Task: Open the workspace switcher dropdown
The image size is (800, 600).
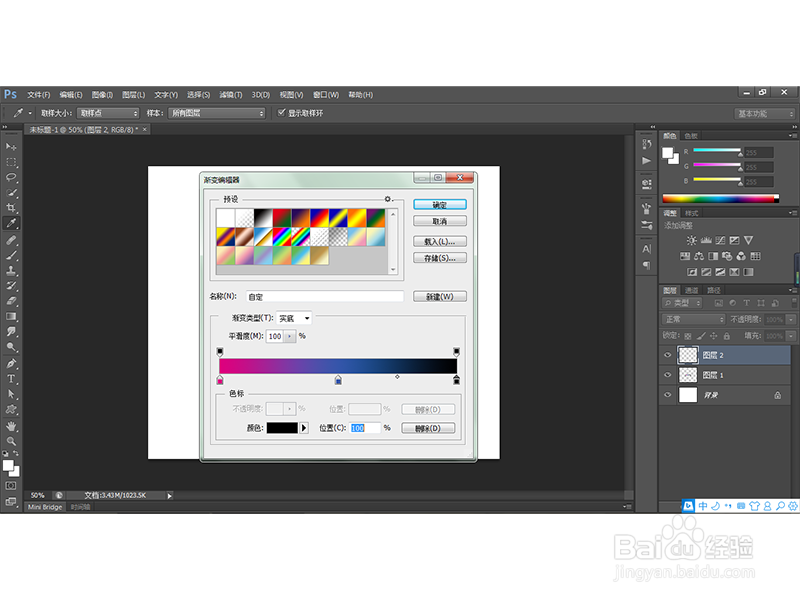Action: (x=764, y=114)
